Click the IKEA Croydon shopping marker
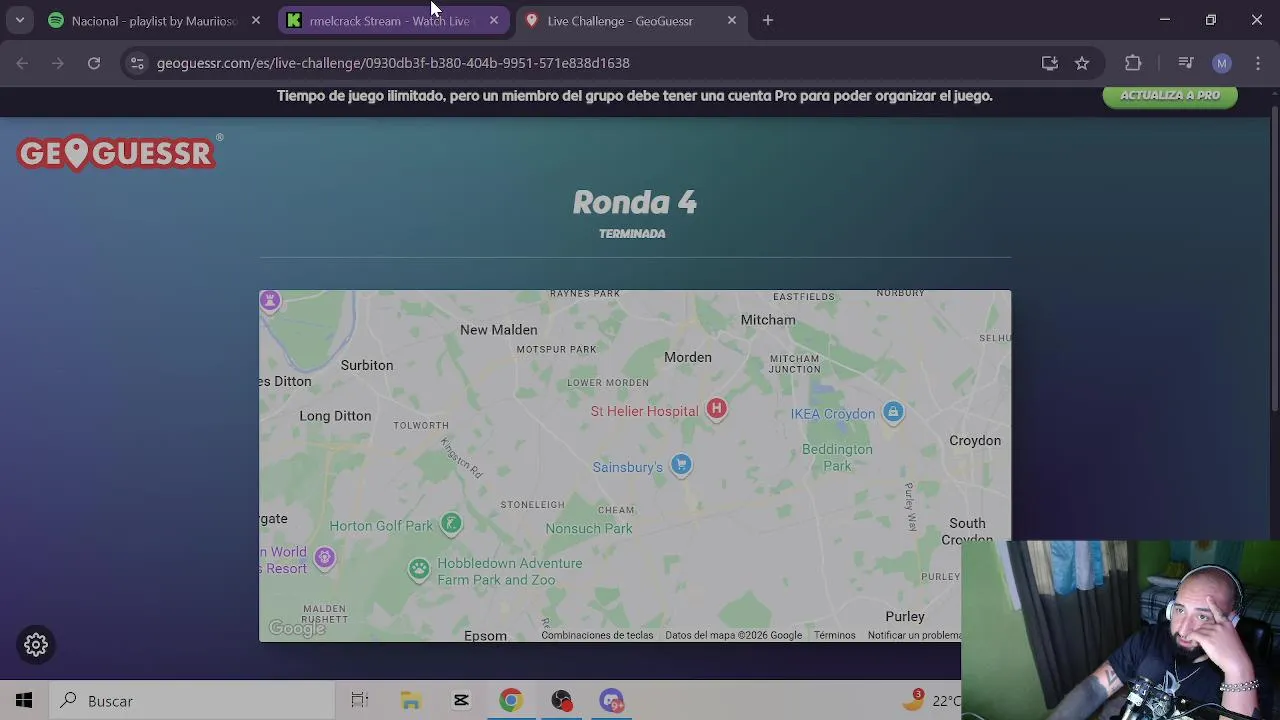Image resolution: width=1280 pixels, height=720 pixels. coord(893,412)
